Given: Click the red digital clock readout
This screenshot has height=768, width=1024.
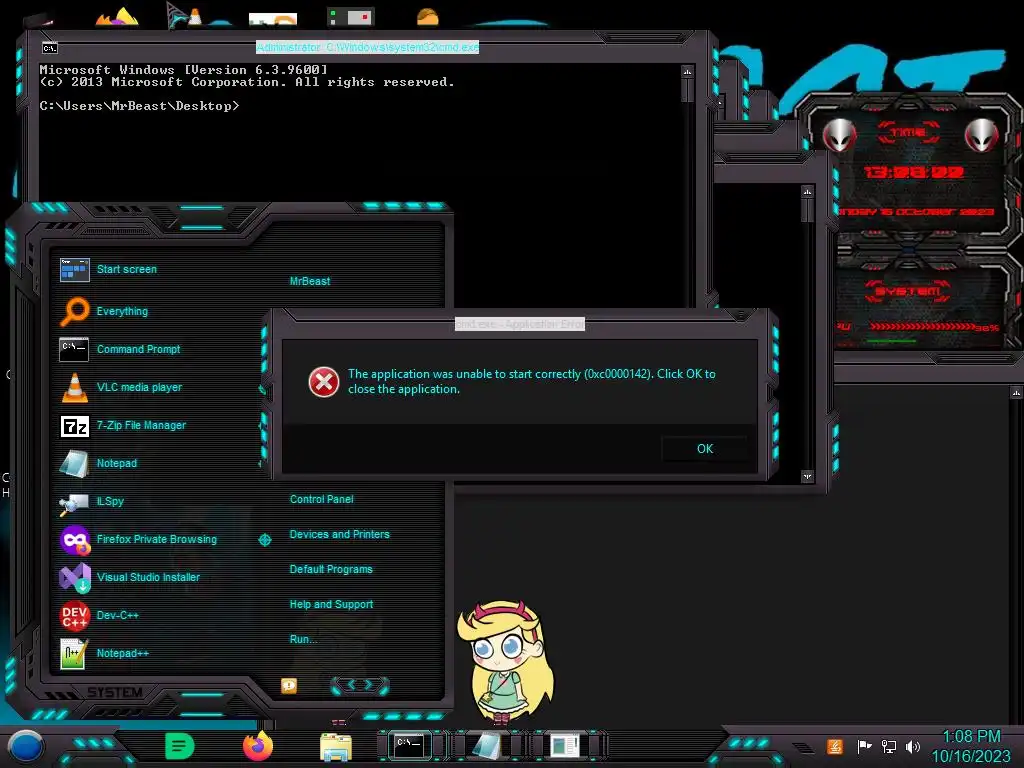Looking at the screenshot, I should pos(914,172).
